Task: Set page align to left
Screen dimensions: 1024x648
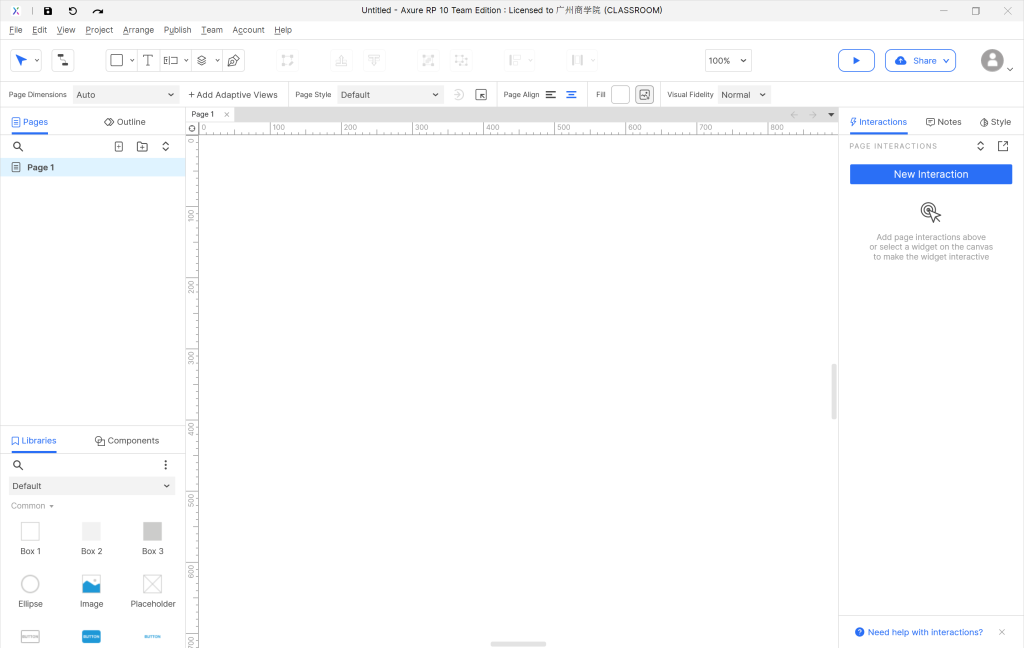Action: pos(551,95)
